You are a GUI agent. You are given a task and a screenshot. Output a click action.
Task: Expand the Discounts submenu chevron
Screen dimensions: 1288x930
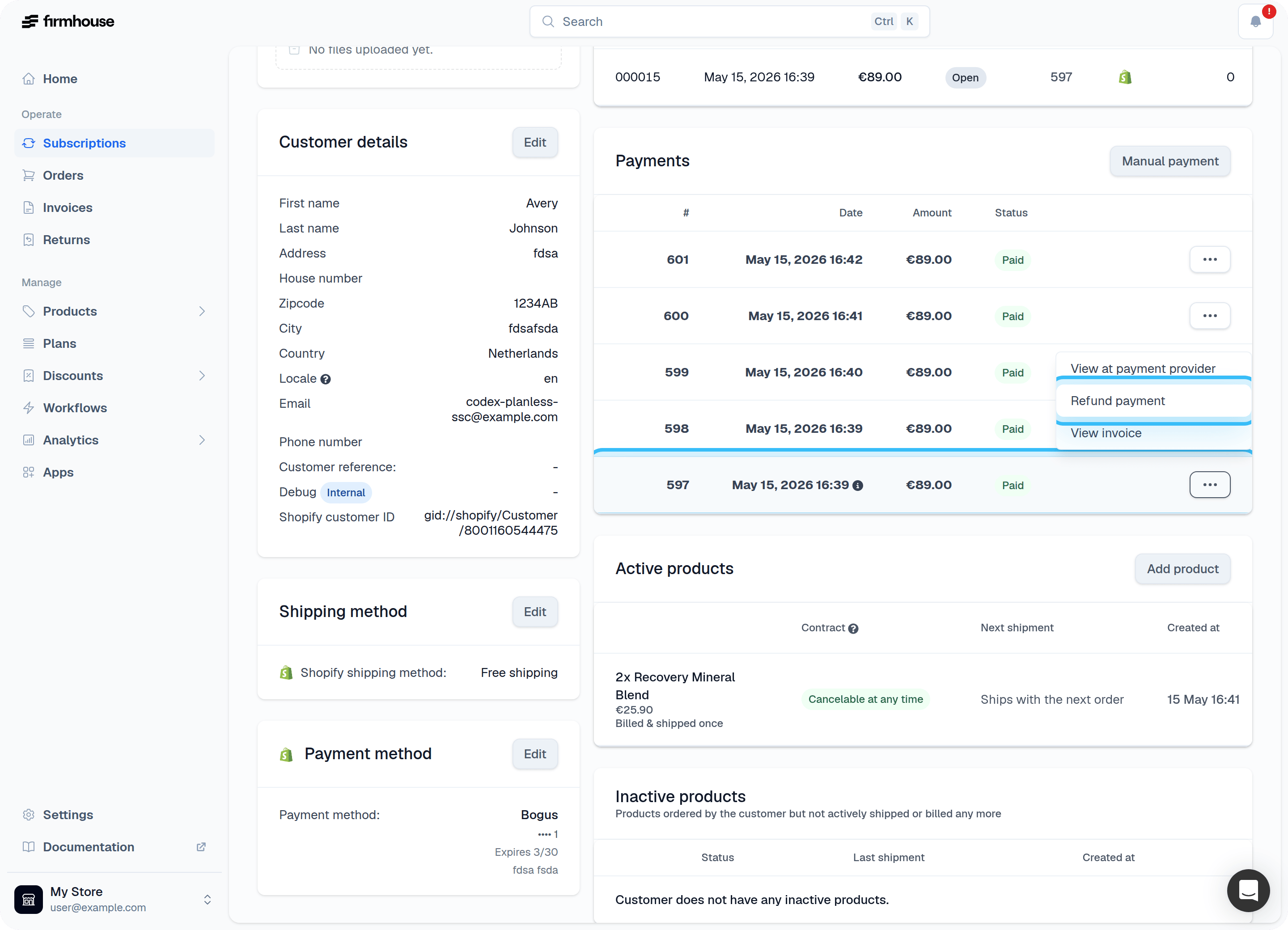[x=202, y=376]
